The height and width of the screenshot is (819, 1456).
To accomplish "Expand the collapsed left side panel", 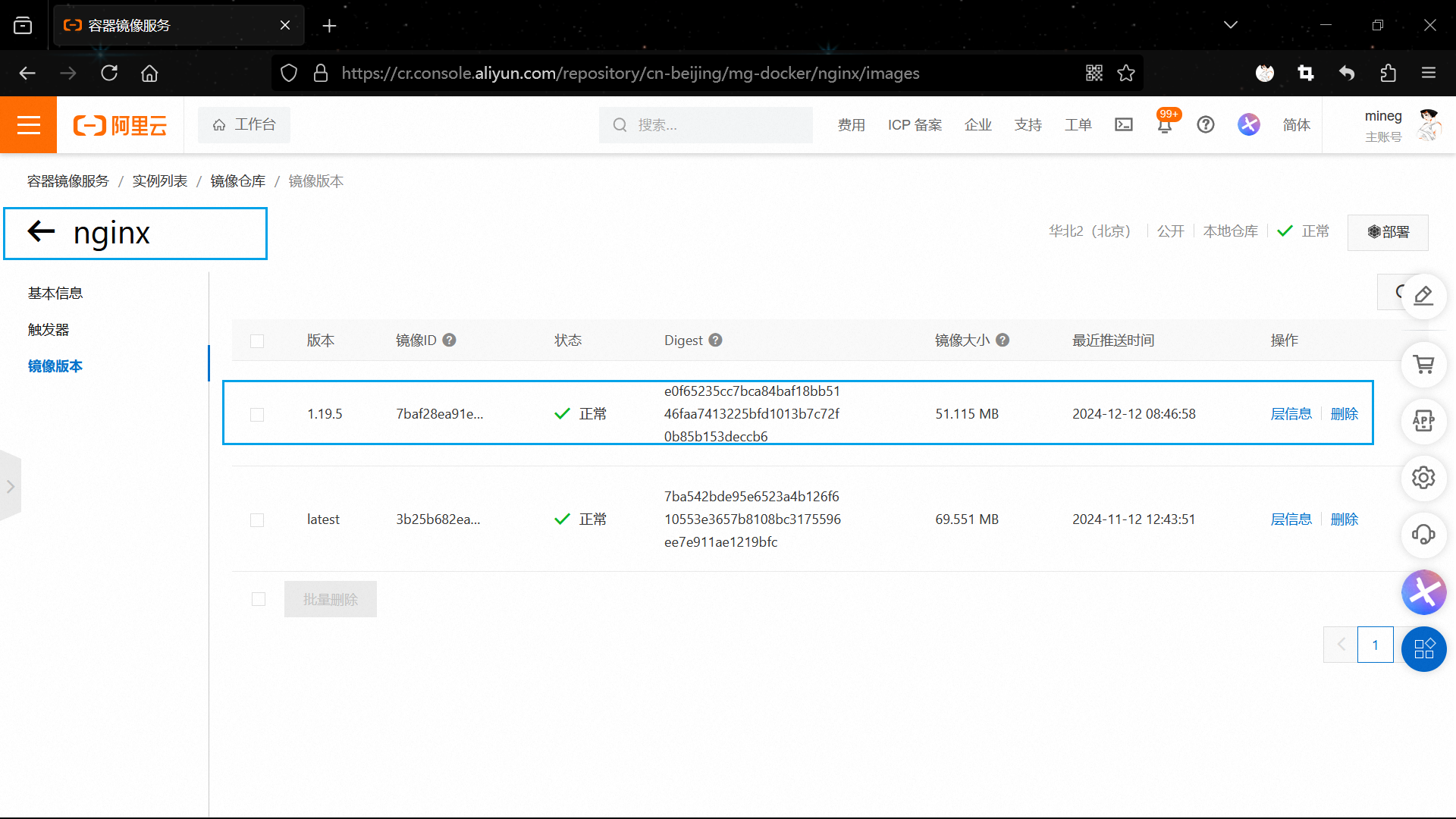I will pos(11,486).
